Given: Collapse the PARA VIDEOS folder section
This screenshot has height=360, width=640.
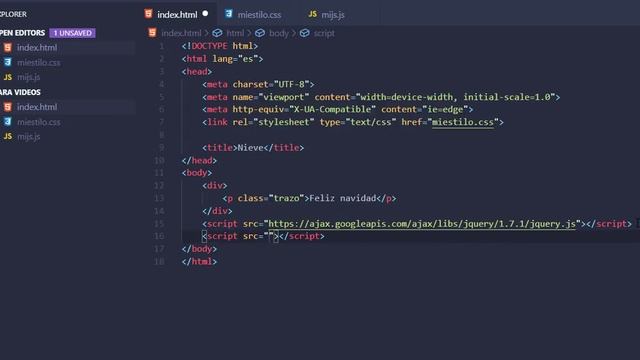Looking at the screenshot, I should pyautogui.click(x=20, y=92).
